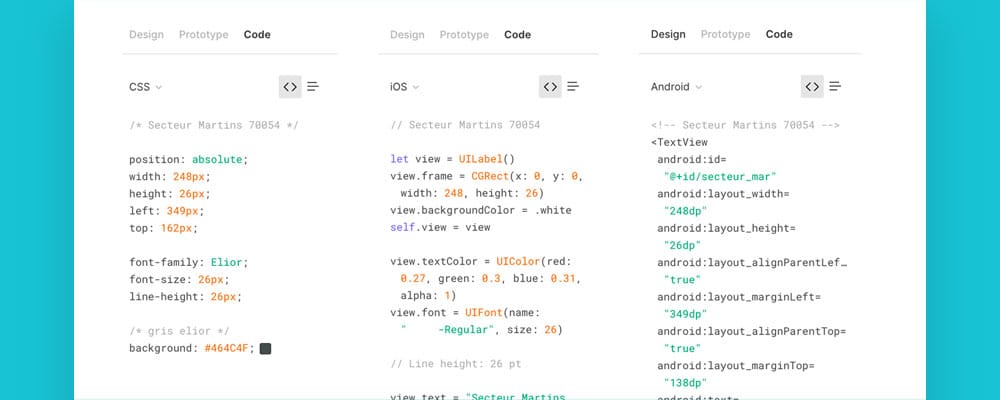Viewport: 1000px width, 400px height.
Task: Toggle code view icon in iOS panel
Action: coord(550,87)
